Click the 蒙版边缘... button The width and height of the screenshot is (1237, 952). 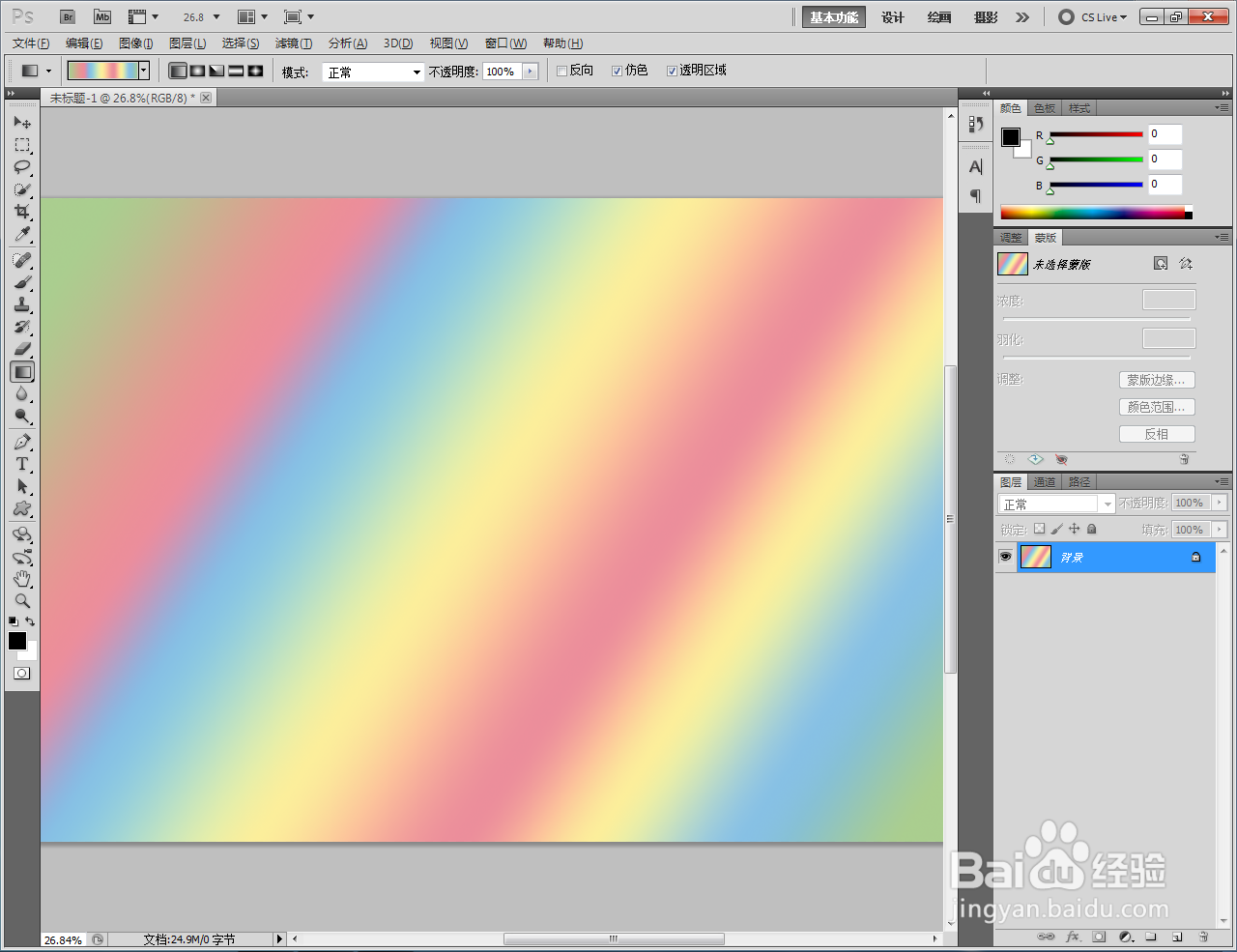coord(1157,380)
